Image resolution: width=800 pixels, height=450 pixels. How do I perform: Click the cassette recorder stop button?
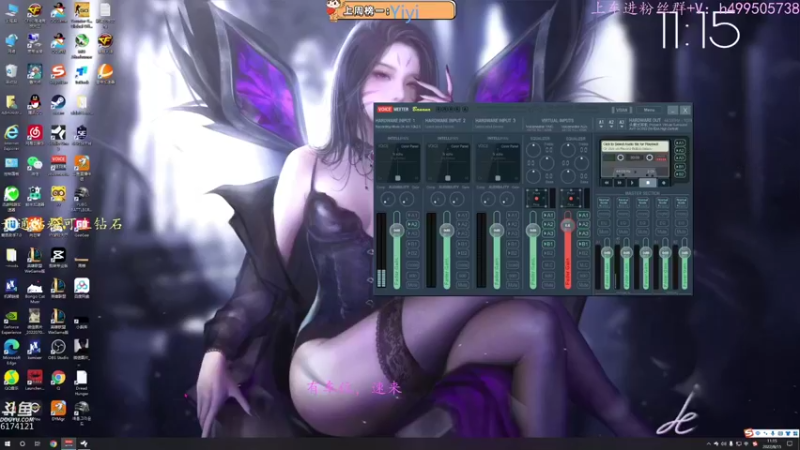tap(648, 183)
